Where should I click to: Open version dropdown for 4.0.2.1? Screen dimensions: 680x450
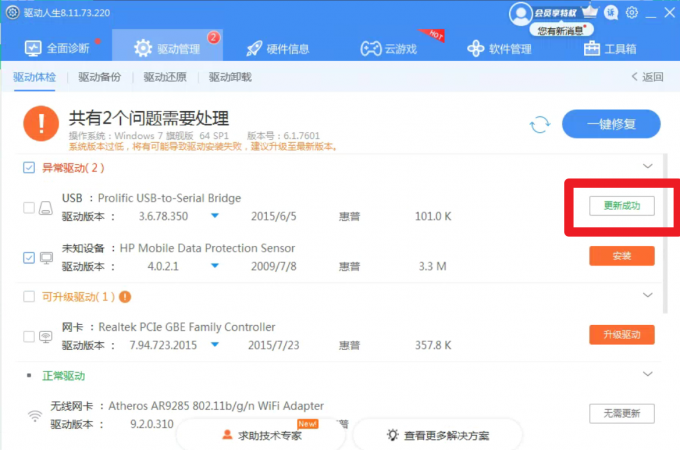coord(215,265)
